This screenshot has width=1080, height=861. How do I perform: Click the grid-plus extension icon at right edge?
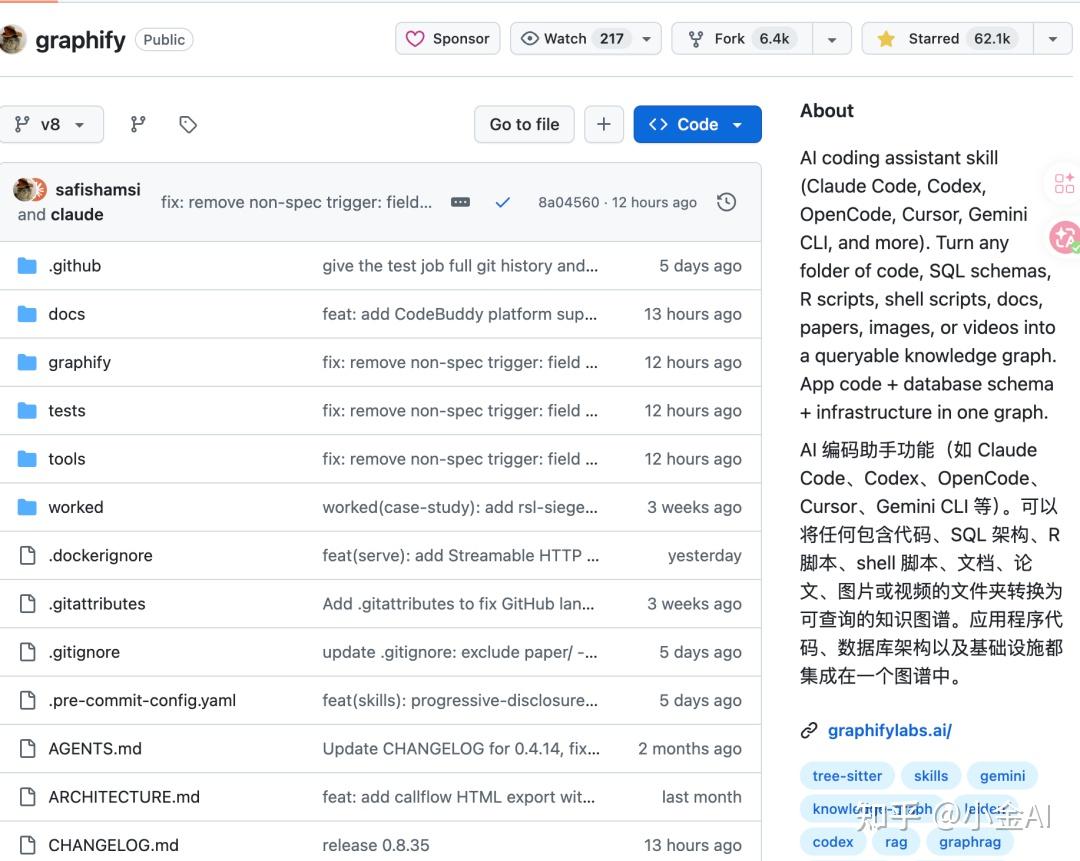coord(1064,183)
